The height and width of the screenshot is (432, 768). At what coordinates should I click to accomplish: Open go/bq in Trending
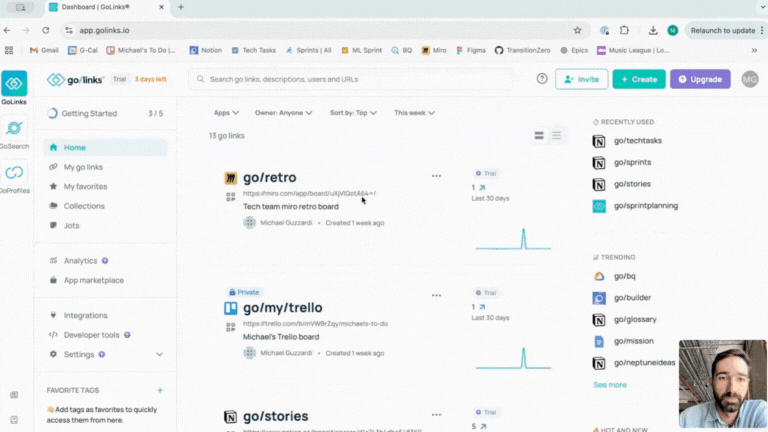click(x=624, y=276)
